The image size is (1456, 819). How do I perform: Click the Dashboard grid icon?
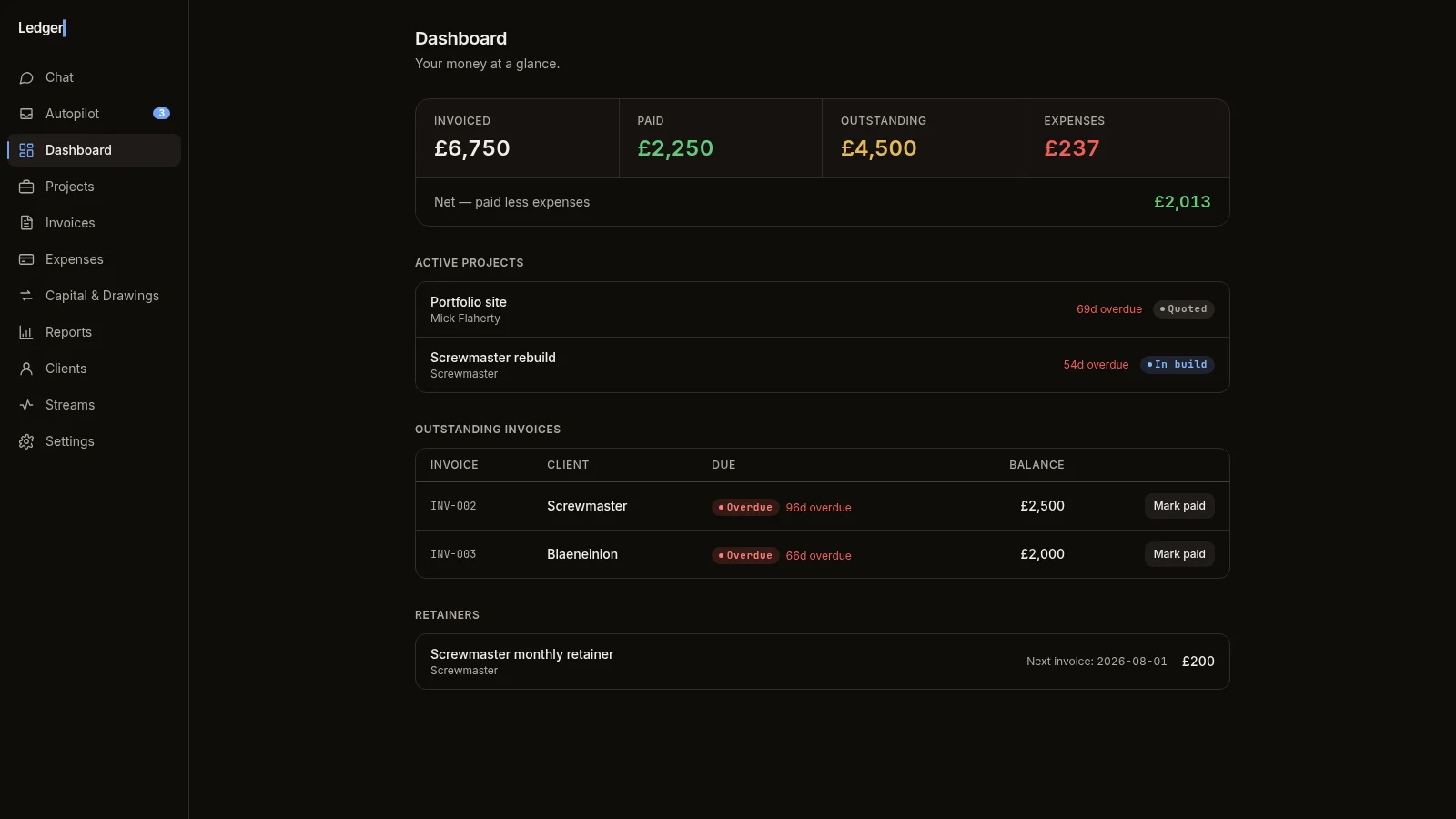click(26, 150)
